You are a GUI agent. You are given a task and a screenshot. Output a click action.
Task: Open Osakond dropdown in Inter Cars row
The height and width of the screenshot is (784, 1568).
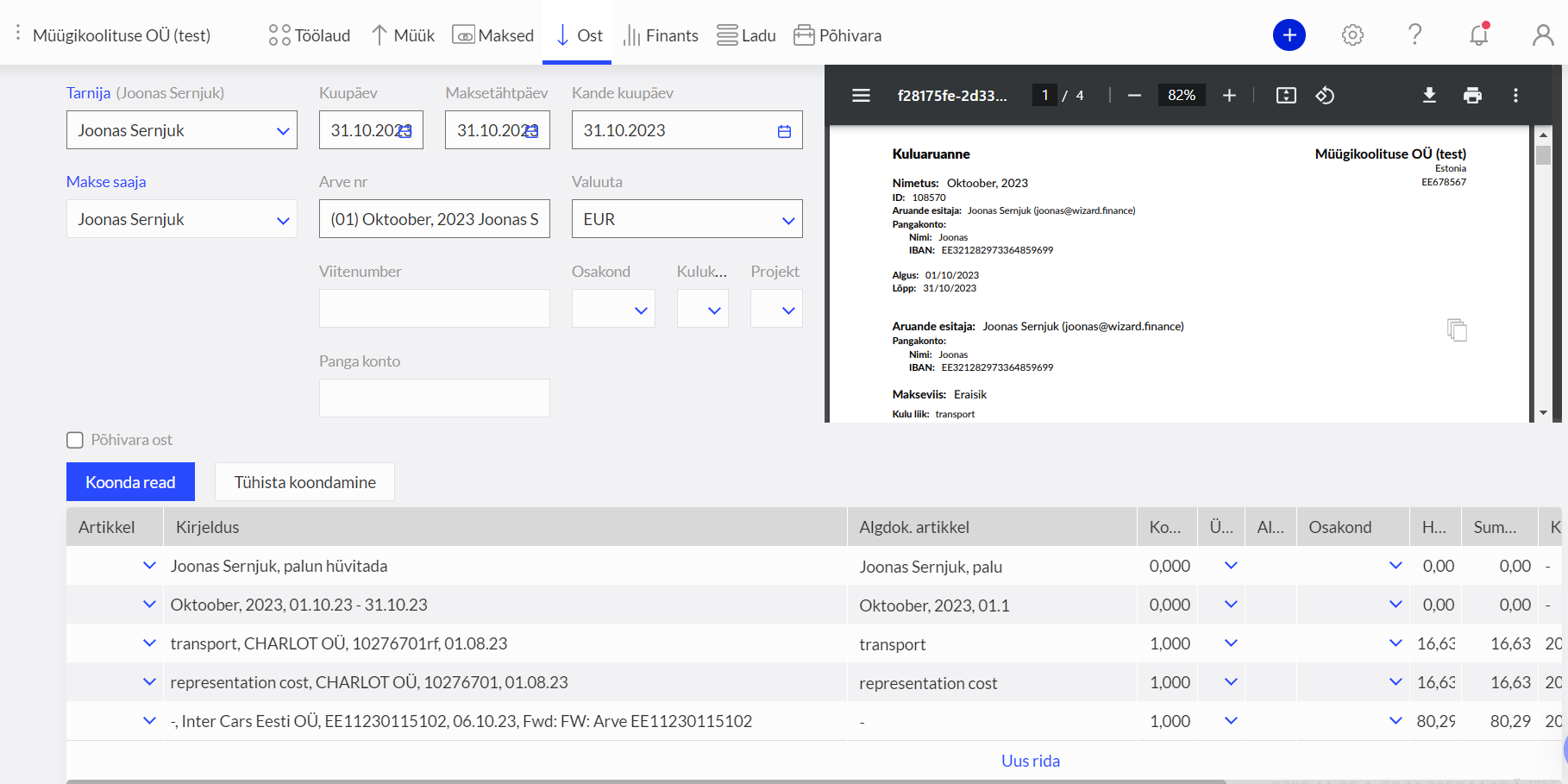1396,721
